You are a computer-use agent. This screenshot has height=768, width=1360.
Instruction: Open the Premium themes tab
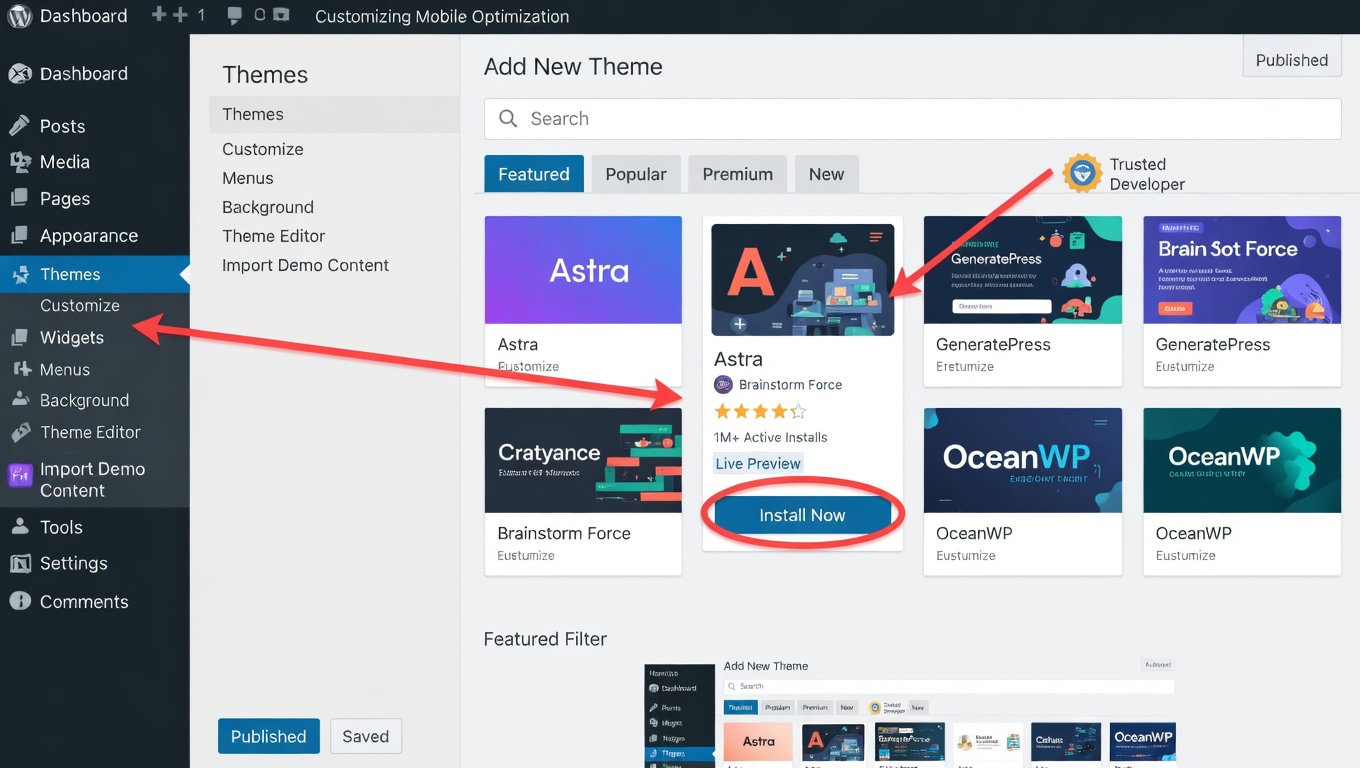(x=737, y=174)
